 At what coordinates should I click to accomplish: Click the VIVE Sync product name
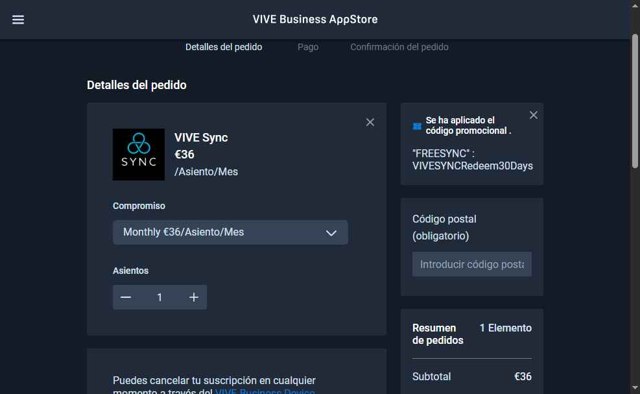pos(201,138)
